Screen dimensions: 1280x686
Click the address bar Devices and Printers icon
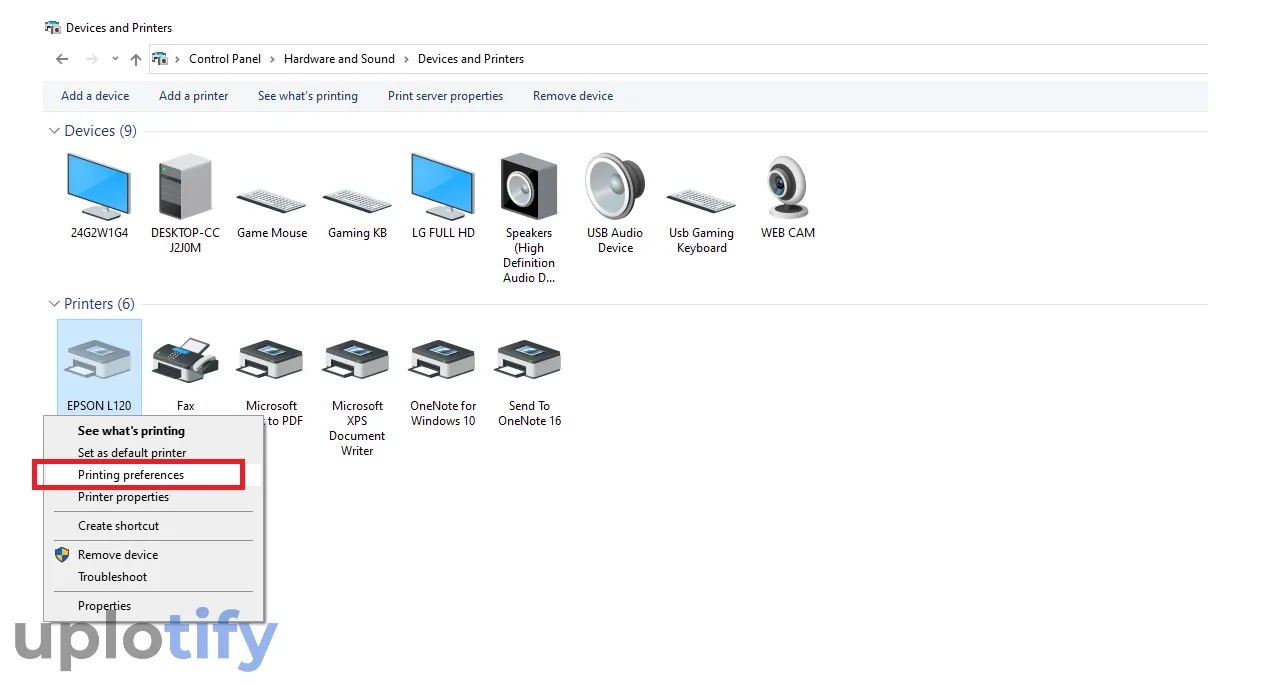coord(160,59)
